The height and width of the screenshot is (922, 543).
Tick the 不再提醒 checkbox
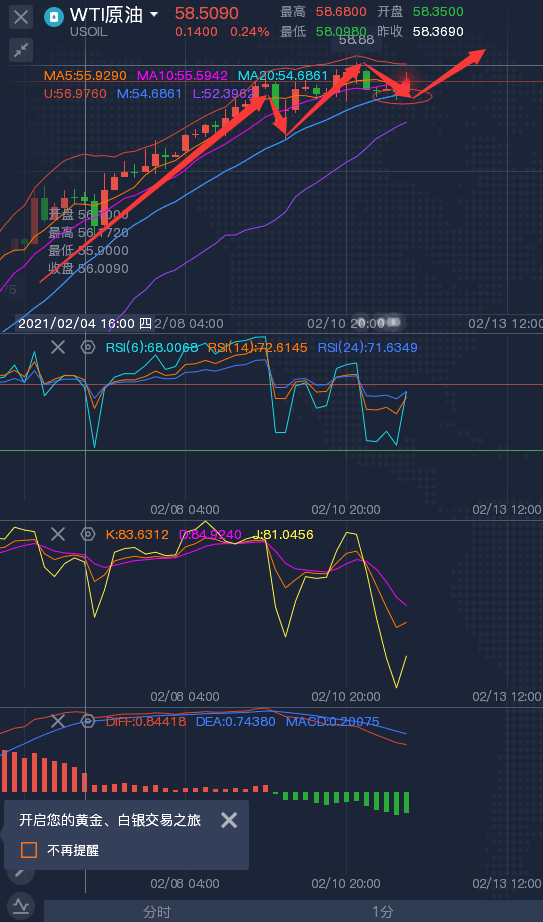pos(29,850)
